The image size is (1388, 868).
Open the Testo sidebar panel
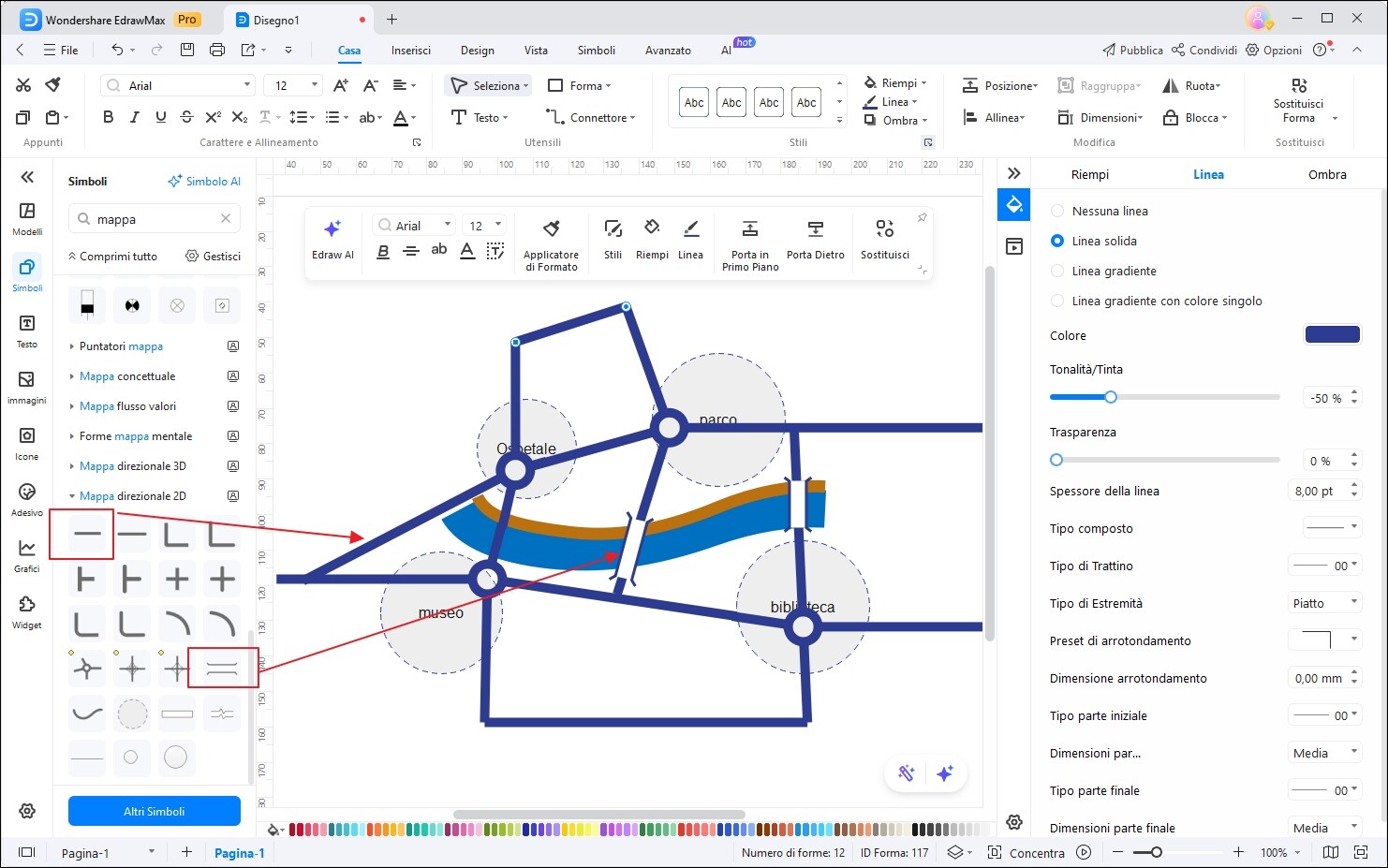click(x=27, y=331)
